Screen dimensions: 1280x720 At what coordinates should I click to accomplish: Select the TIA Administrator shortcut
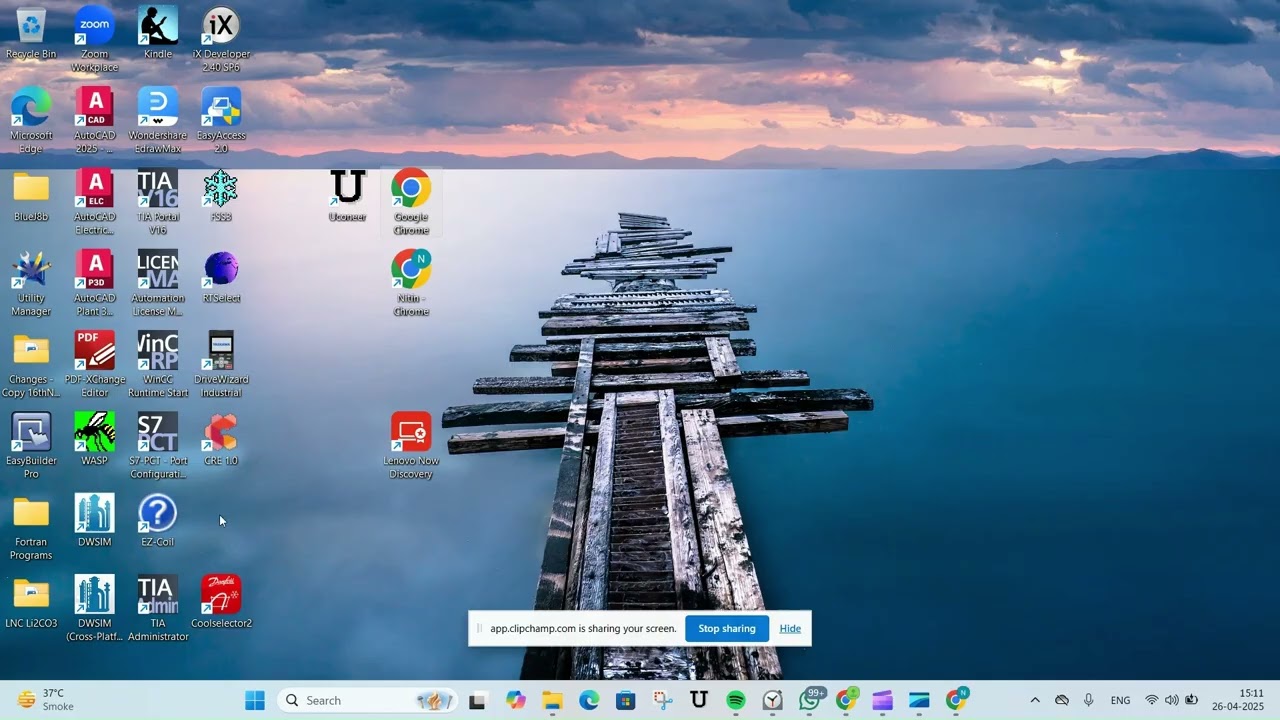point(157,609)
